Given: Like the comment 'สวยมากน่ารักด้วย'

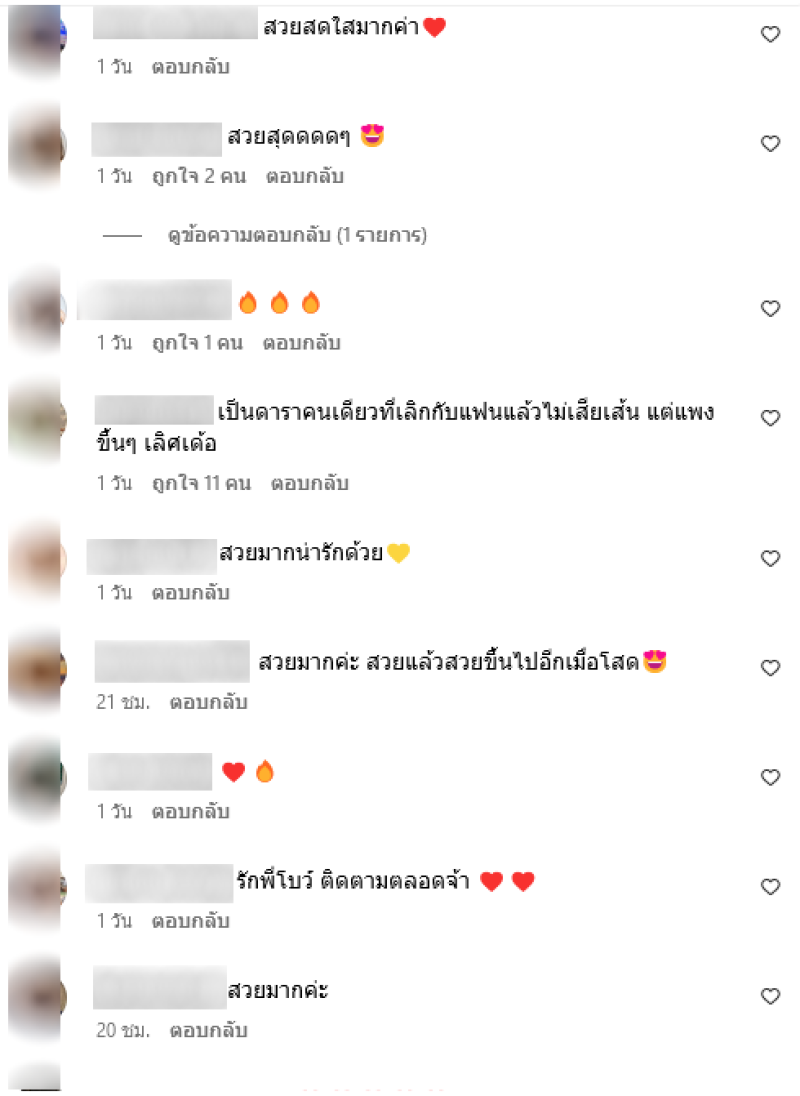Looking at the screenshot, I should 770,558.
